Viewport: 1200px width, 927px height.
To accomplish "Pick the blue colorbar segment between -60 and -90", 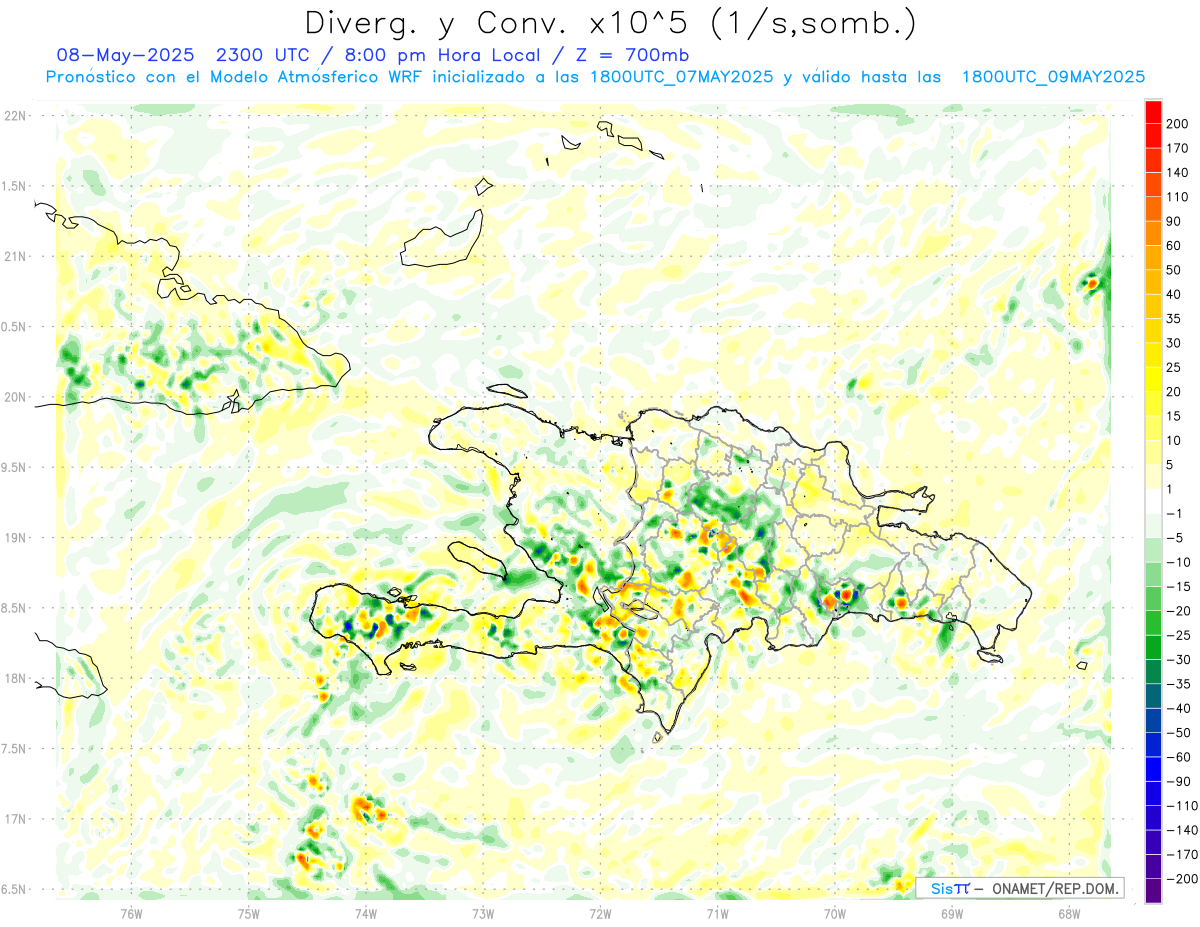I will point(1153,769).
